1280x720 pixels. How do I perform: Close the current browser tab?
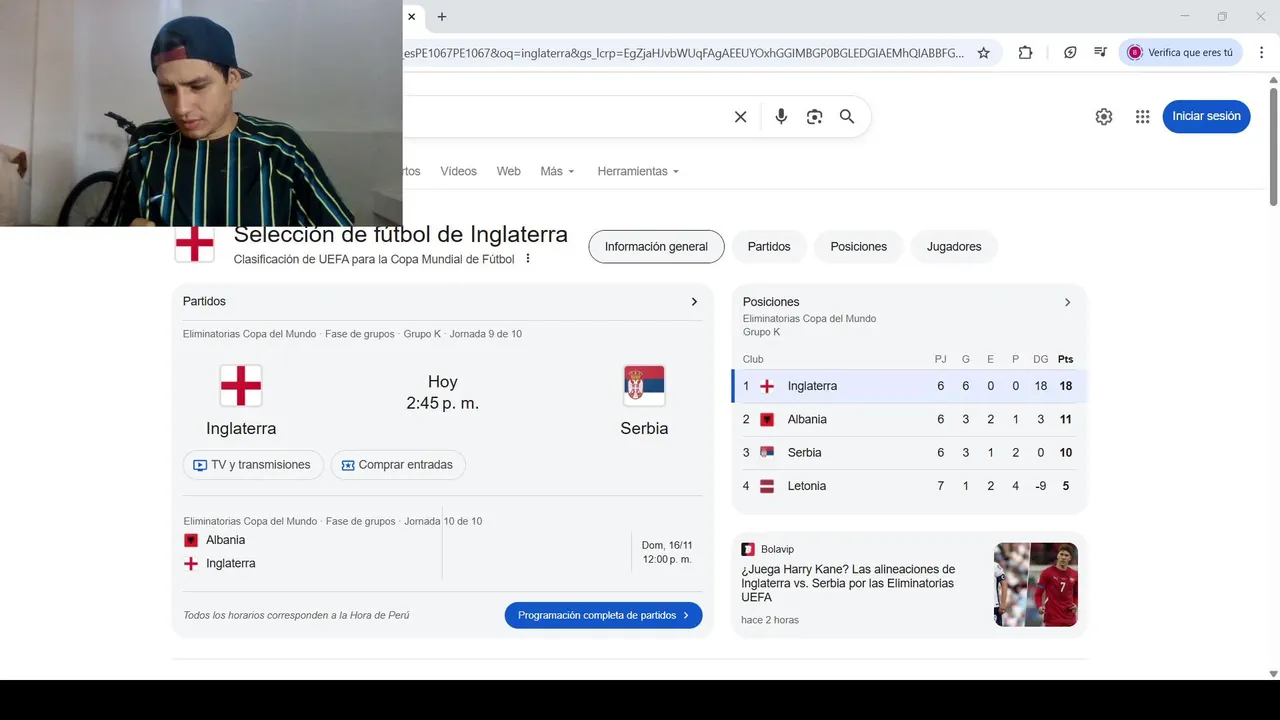click(411, 16)
